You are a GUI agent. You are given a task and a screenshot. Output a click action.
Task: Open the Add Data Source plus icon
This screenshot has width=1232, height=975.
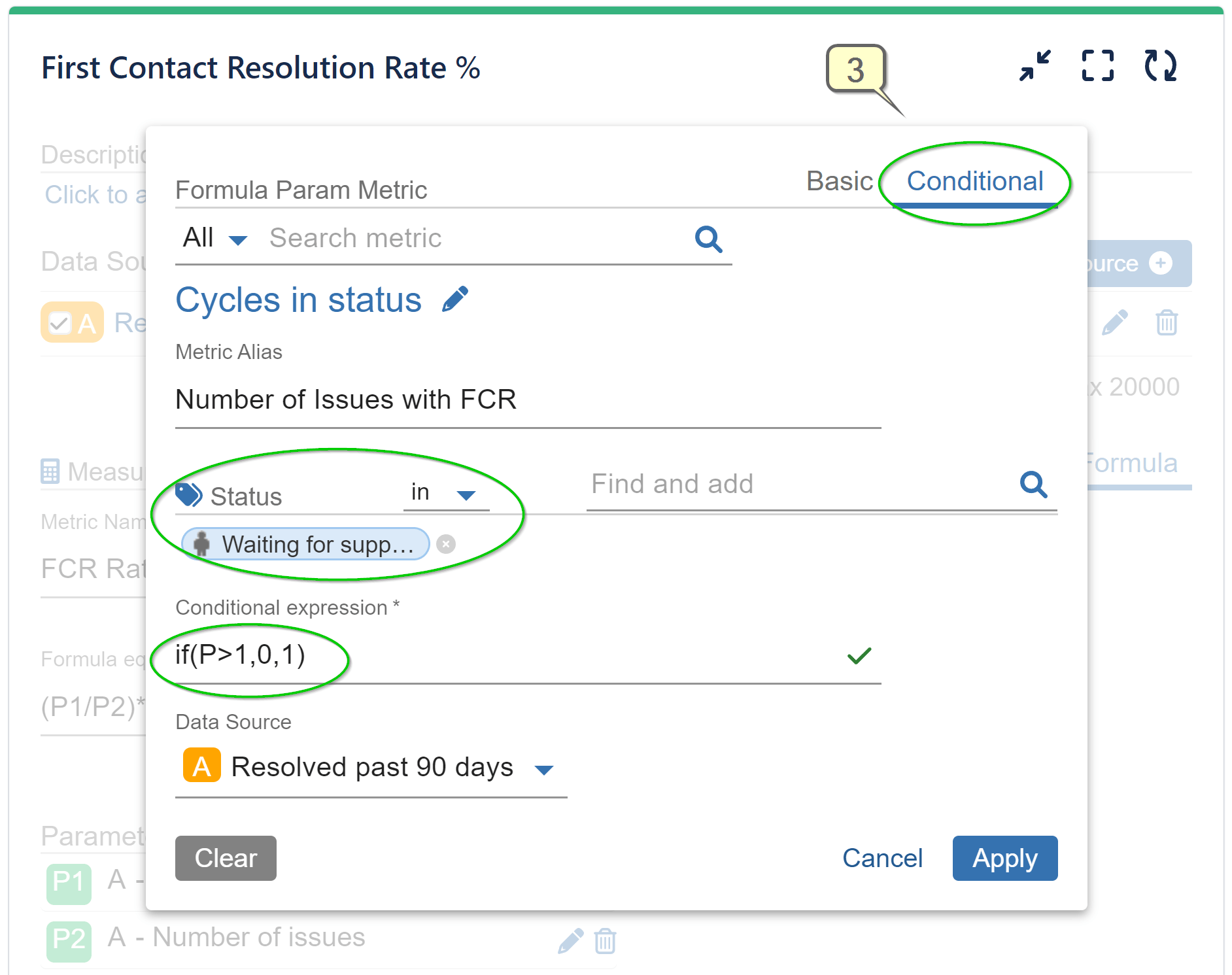pos(1162,263)
